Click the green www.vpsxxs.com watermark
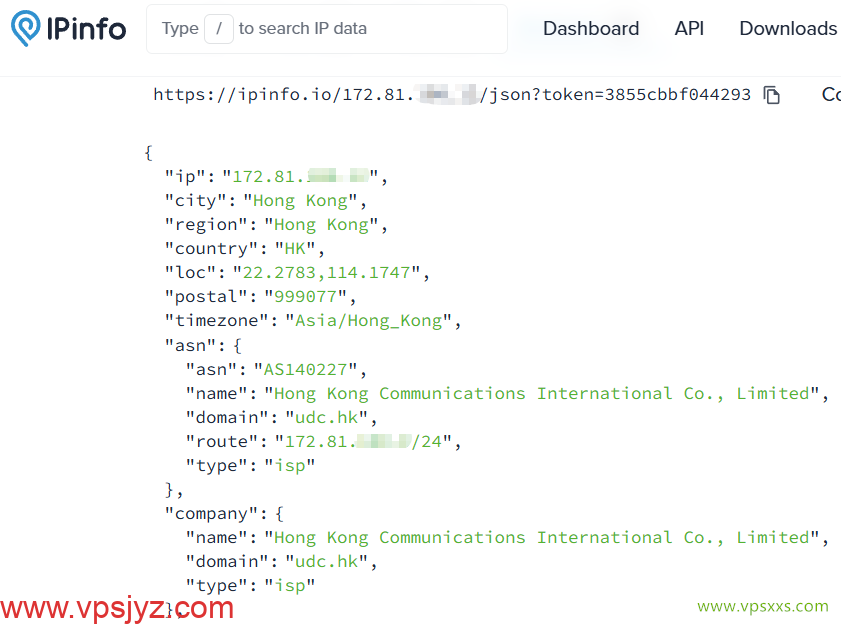 pyautogui.click(x=762, y=606)
